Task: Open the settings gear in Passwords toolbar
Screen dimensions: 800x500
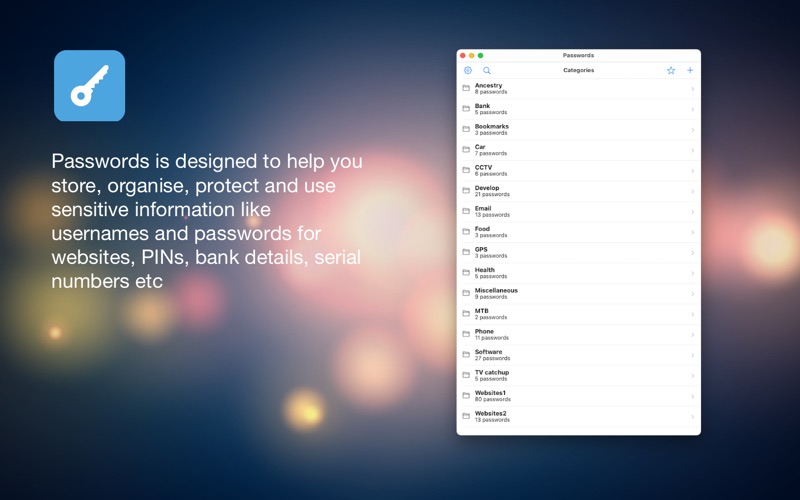Action: coord(468,70)
